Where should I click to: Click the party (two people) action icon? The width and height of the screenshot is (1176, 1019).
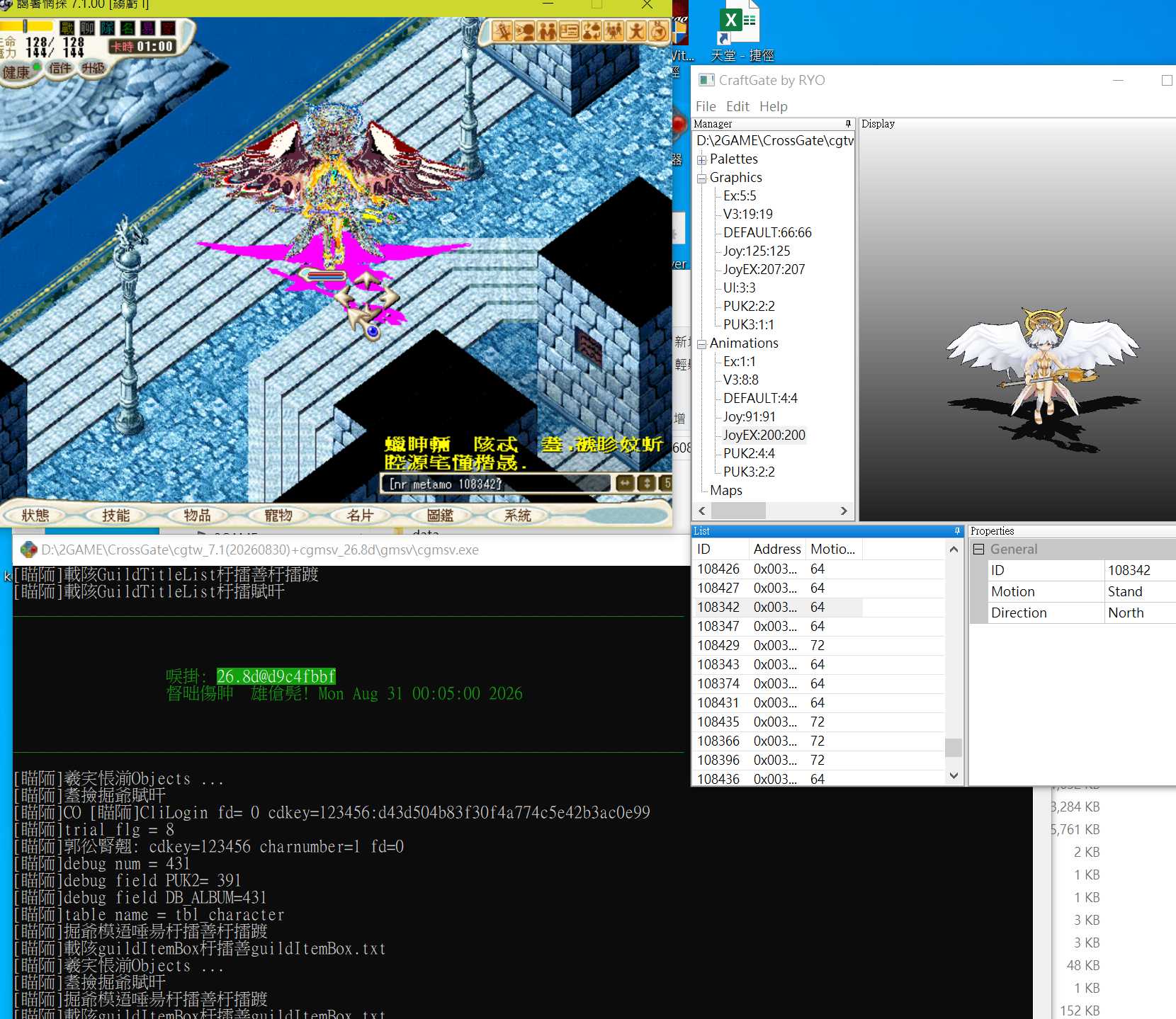(x=547, y=31)
